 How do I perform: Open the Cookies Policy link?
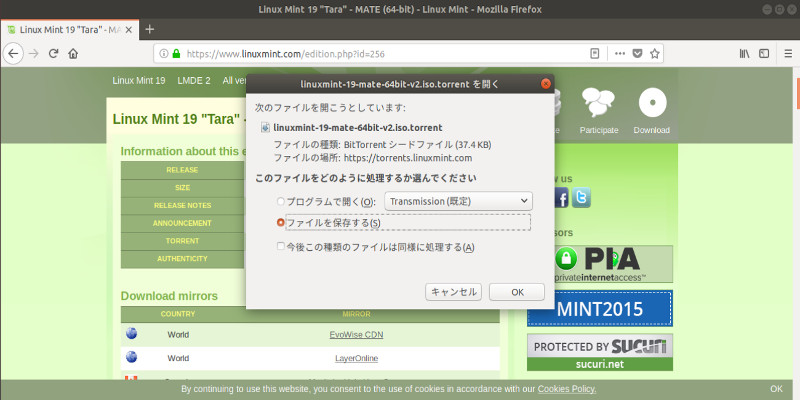tap(567, 389)
